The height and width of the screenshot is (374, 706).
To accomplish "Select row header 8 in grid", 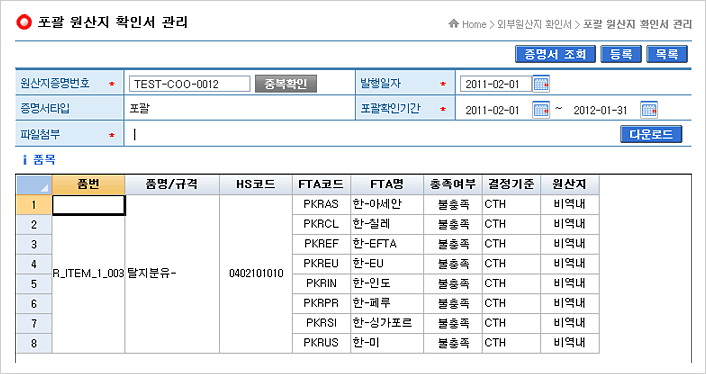I will 34,343.
